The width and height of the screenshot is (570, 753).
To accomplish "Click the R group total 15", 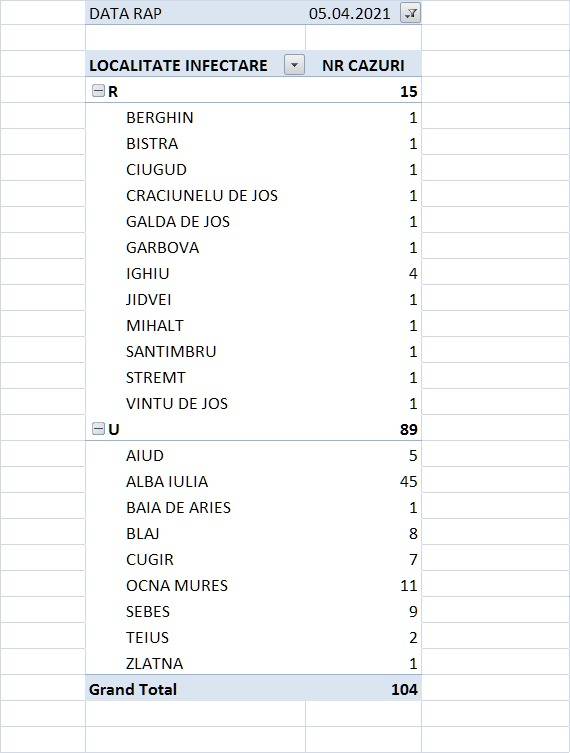I will [x=409, y=91].
